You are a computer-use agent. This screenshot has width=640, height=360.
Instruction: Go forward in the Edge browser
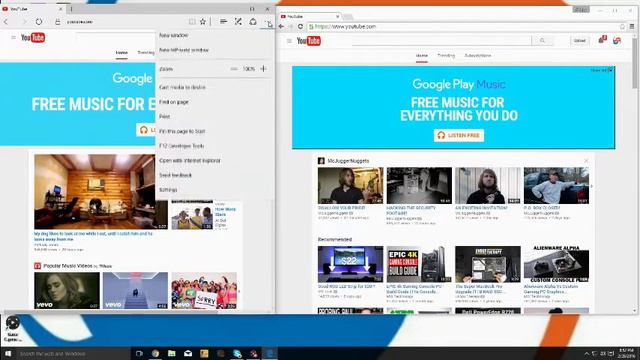coord(23,22)
